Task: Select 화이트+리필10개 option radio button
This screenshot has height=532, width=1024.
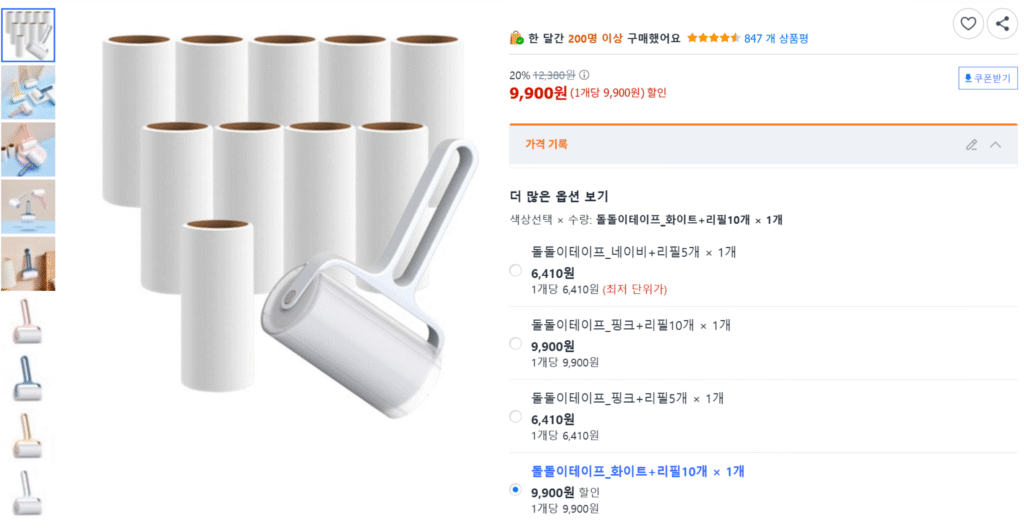Action: [516, 490]
